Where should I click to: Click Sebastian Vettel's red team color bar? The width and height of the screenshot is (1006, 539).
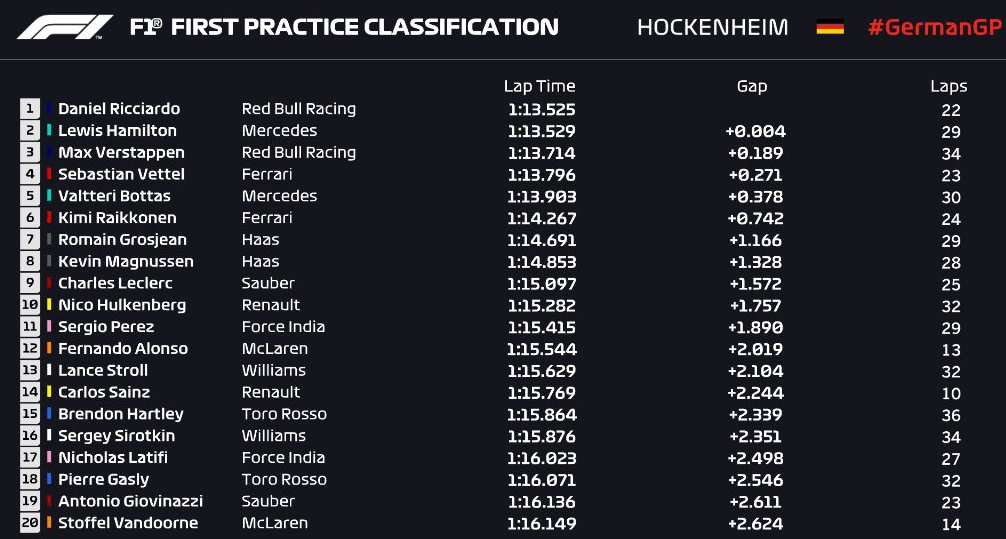tap(49, 174)
